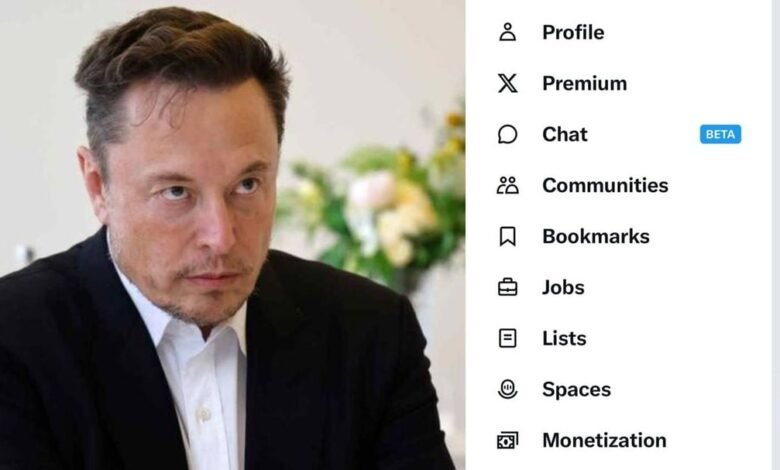Click the Jobs briefcase icon

(507, 287)
